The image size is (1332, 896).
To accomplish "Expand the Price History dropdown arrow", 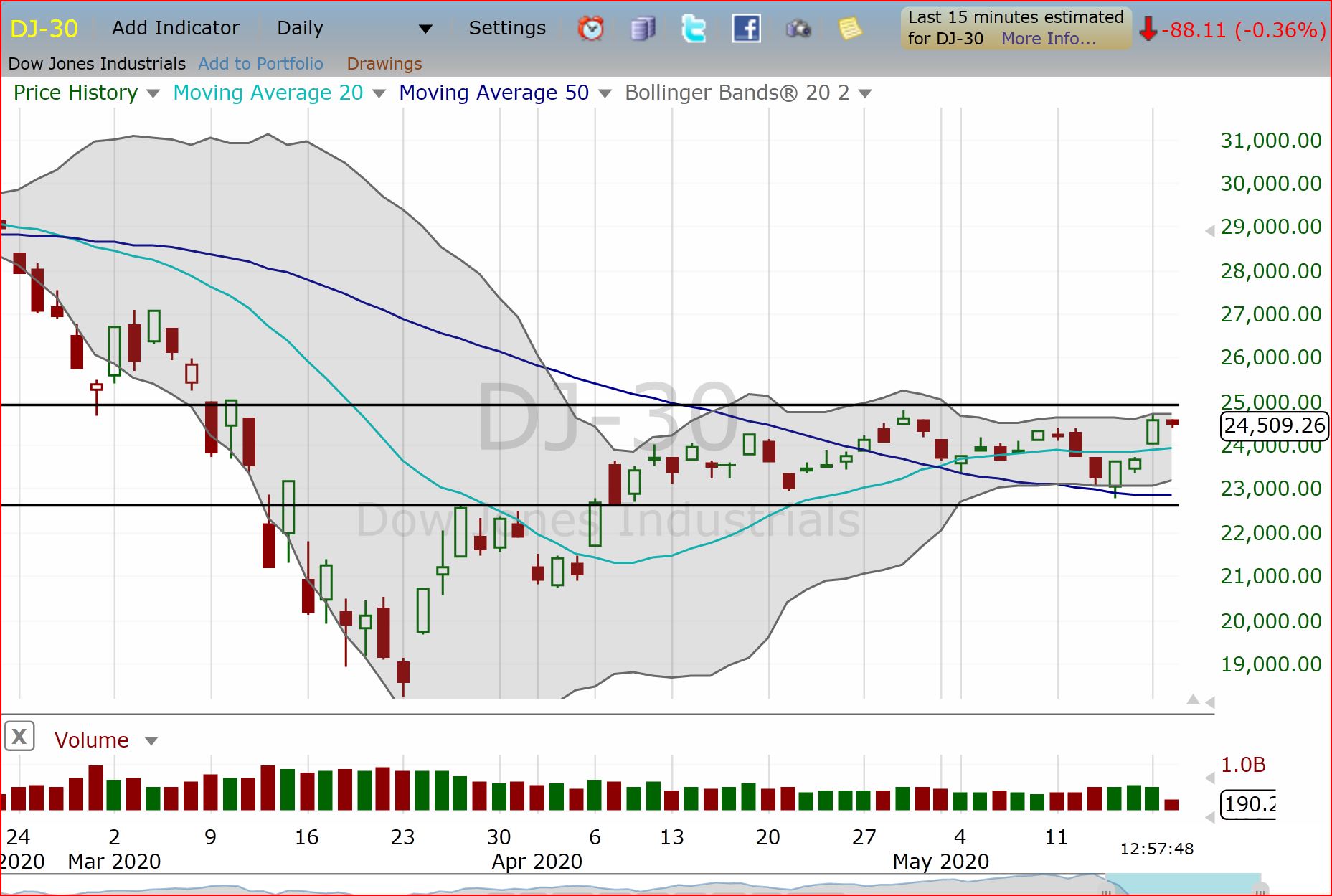I will tap(152, 94).
